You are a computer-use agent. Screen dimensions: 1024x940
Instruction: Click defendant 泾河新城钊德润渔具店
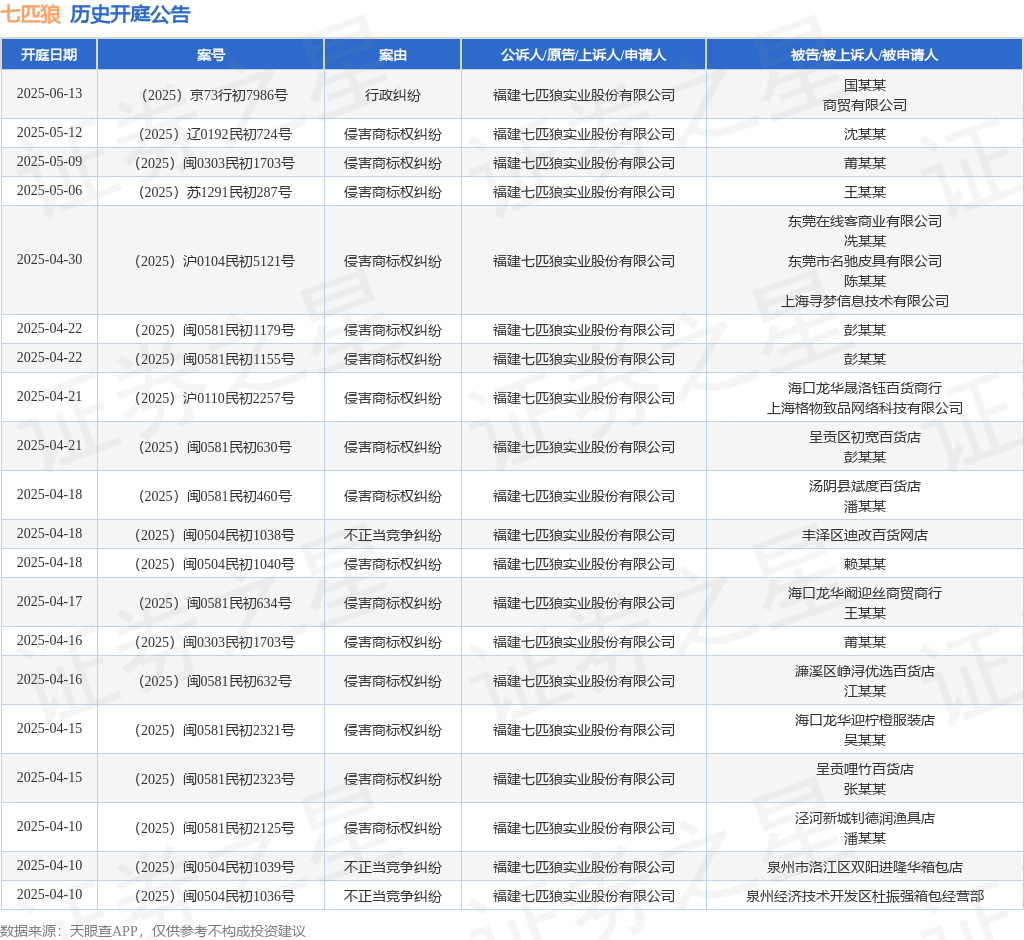pos(865,818)
